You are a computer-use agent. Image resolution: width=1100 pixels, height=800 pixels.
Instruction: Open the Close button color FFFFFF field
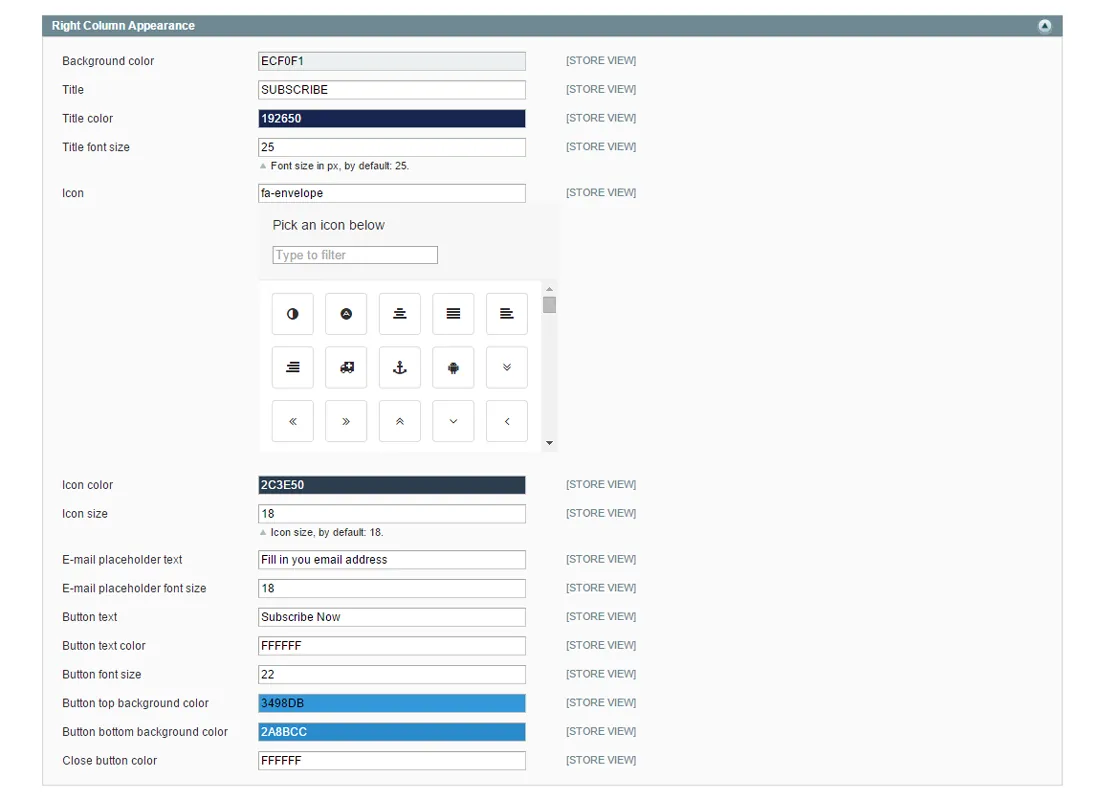(391, 761)
